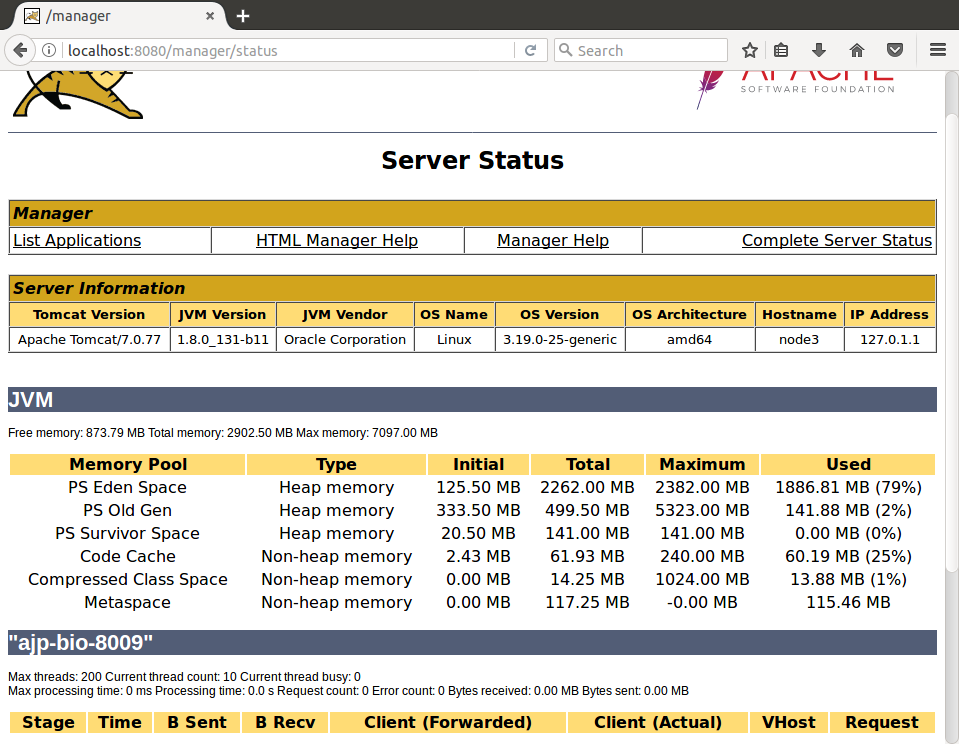The image size is (959, 744).
Task: Follow the Manager Help link
Action: [x=553, y=240]
